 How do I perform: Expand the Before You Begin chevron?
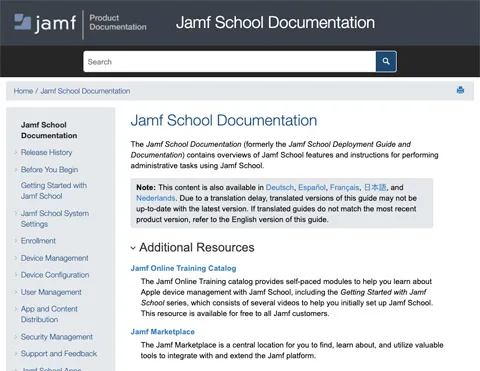coord(16,170)
